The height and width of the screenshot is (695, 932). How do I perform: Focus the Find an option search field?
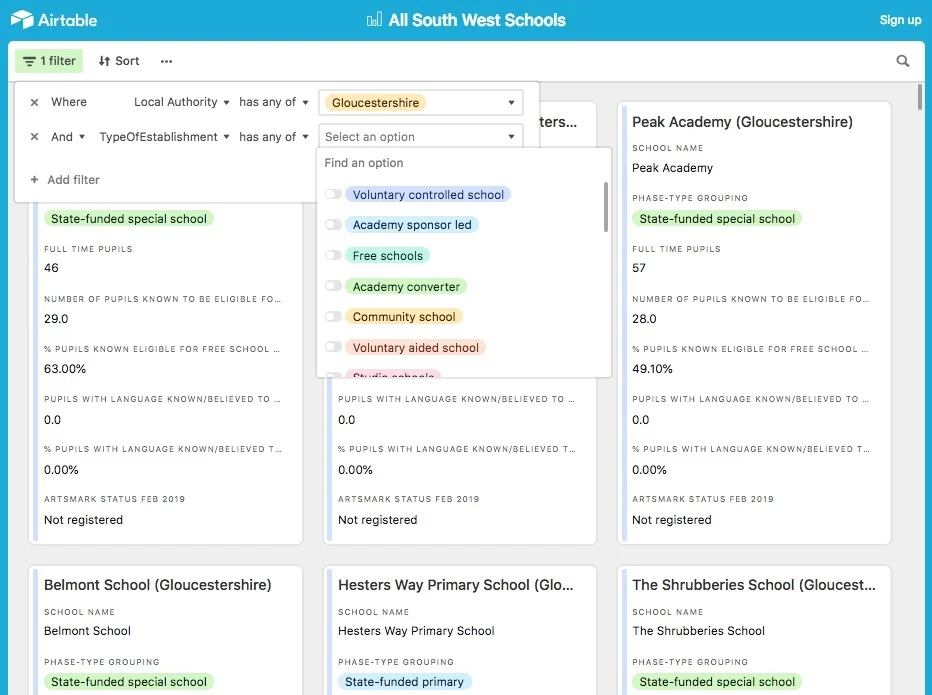click(x=464, y=163)
